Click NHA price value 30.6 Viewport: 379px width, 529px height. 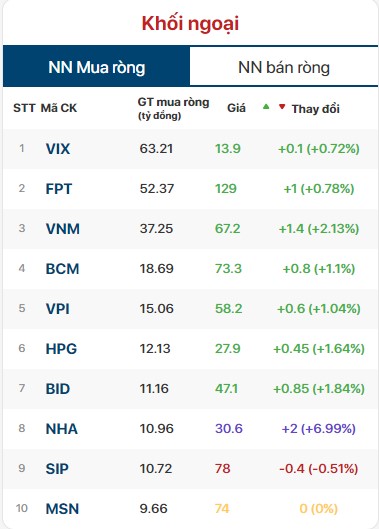coord(229,428)
